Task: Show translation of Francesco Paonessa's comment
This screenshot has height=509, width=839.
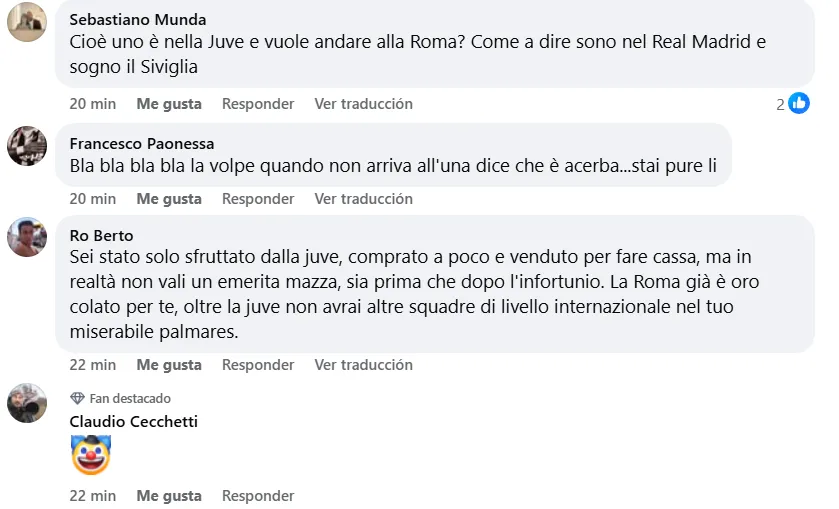Action: (x=363, y=199)
